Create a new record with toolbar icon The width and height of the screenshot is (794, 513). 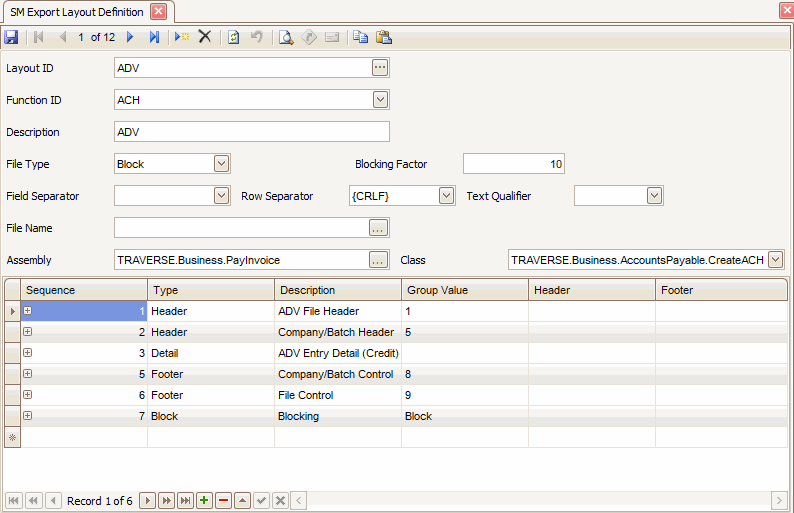click(x=182, y=37)
